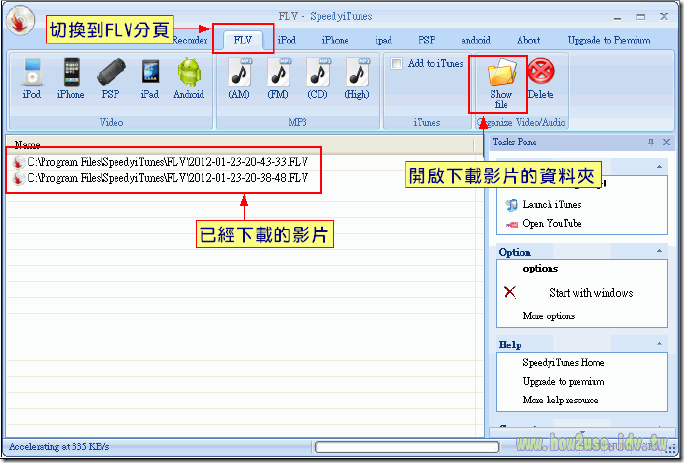Click the Launch iTunes link
Screen dimensions: 684x463
click(551, 205)
